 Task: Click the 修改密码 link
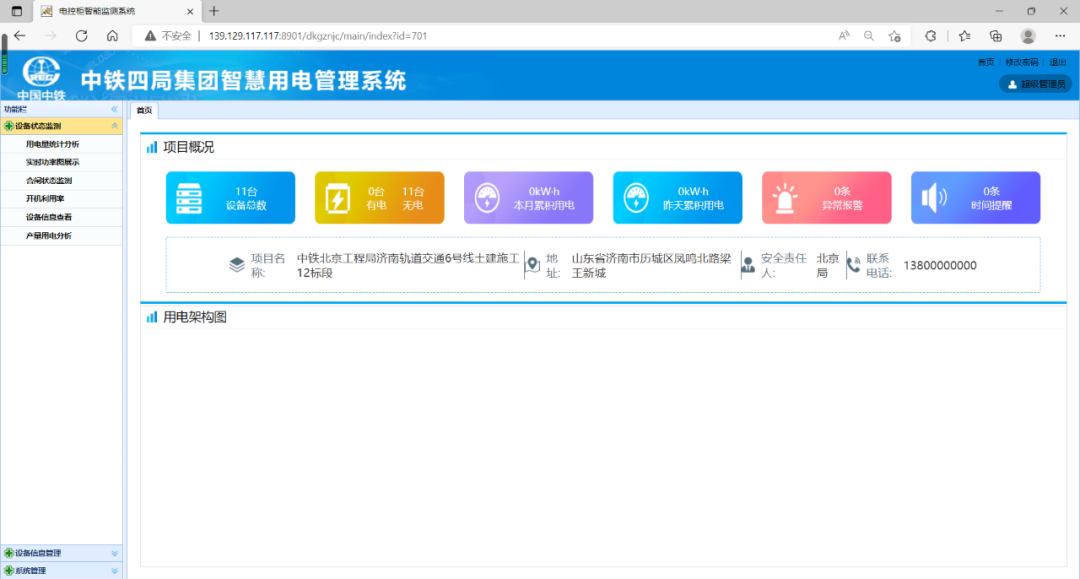1021,62
